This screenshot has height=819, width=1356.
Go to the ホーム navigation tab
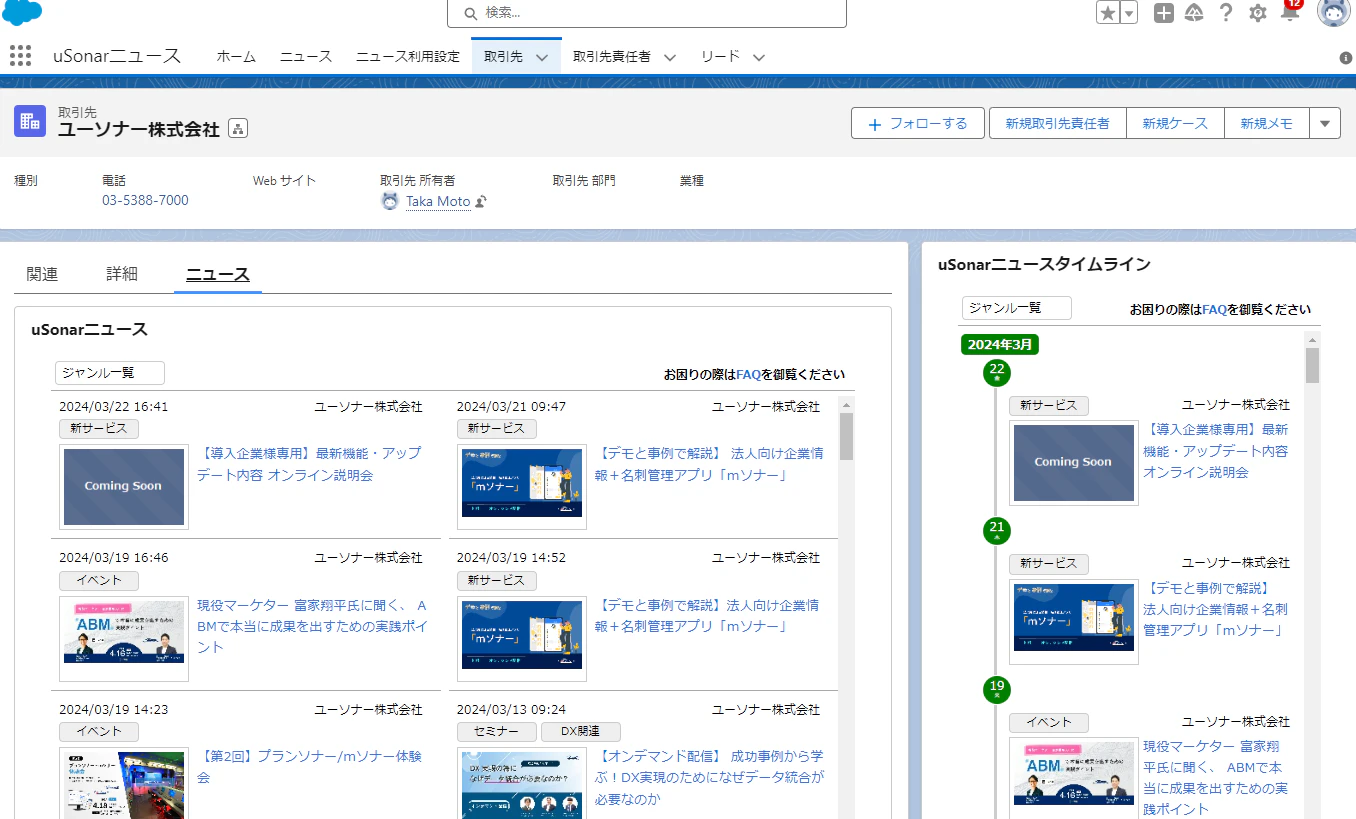236,57
